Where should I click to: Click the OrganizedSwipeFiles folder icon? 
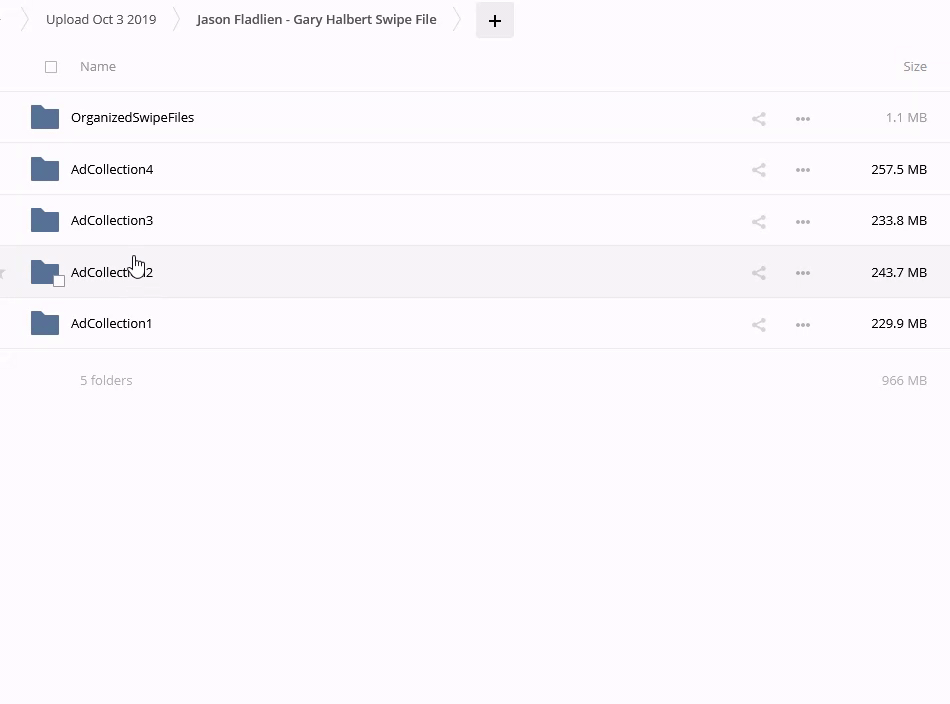pos(45,117)
